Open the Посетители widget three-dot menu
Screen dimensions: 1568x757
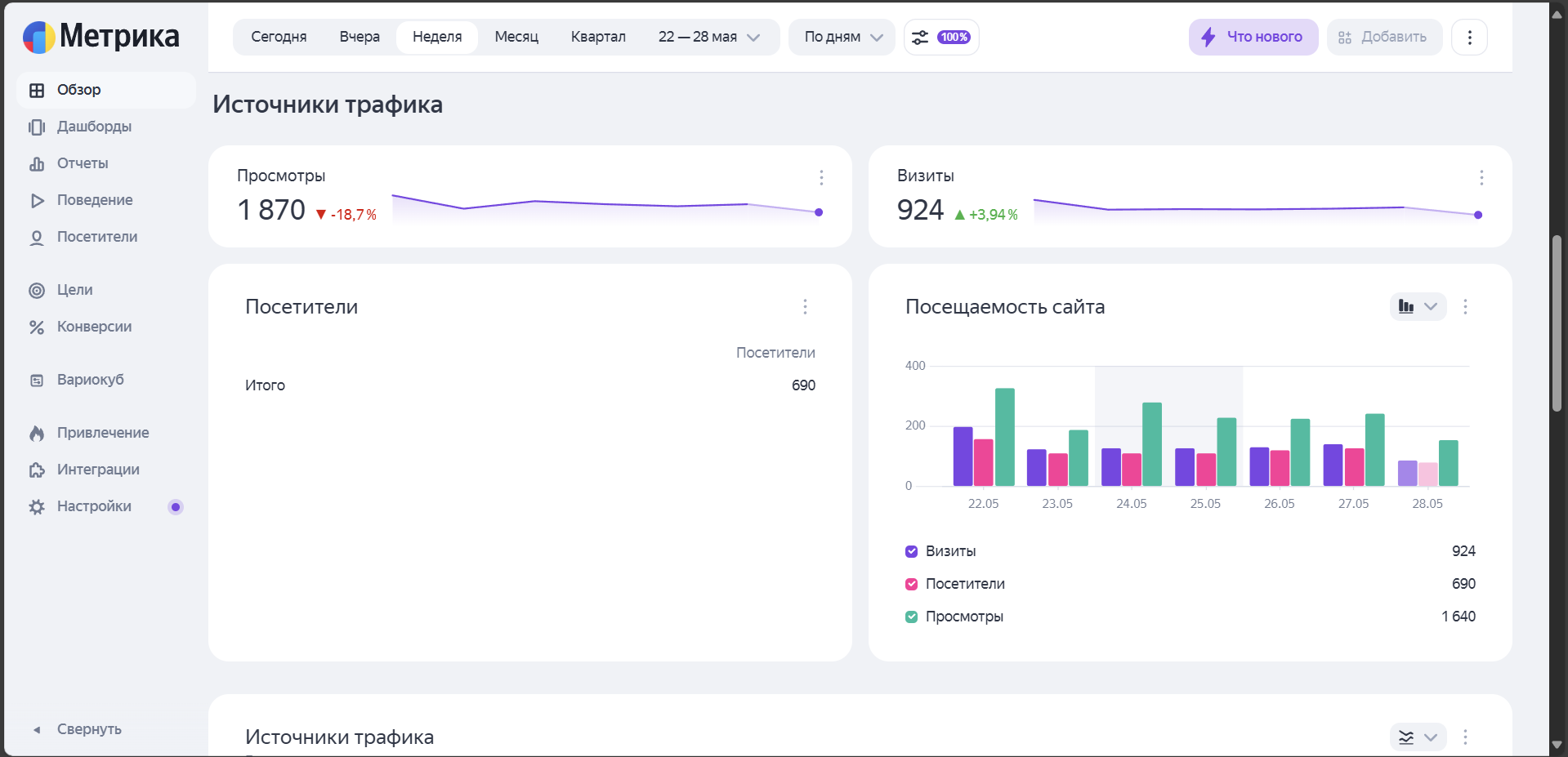click(805, 306)
